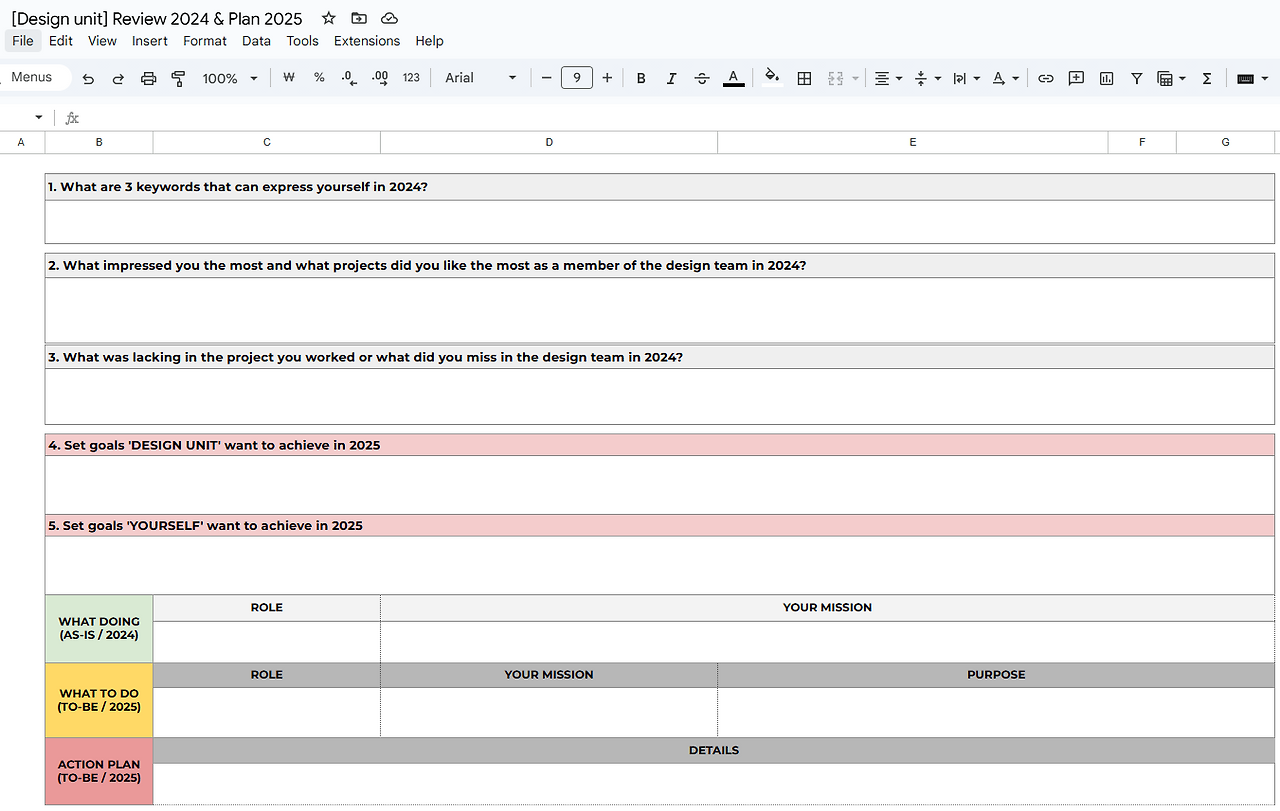Star this document in the title bar
Image resolution: width=1280 pixels, height=811 pixels.
328,18
